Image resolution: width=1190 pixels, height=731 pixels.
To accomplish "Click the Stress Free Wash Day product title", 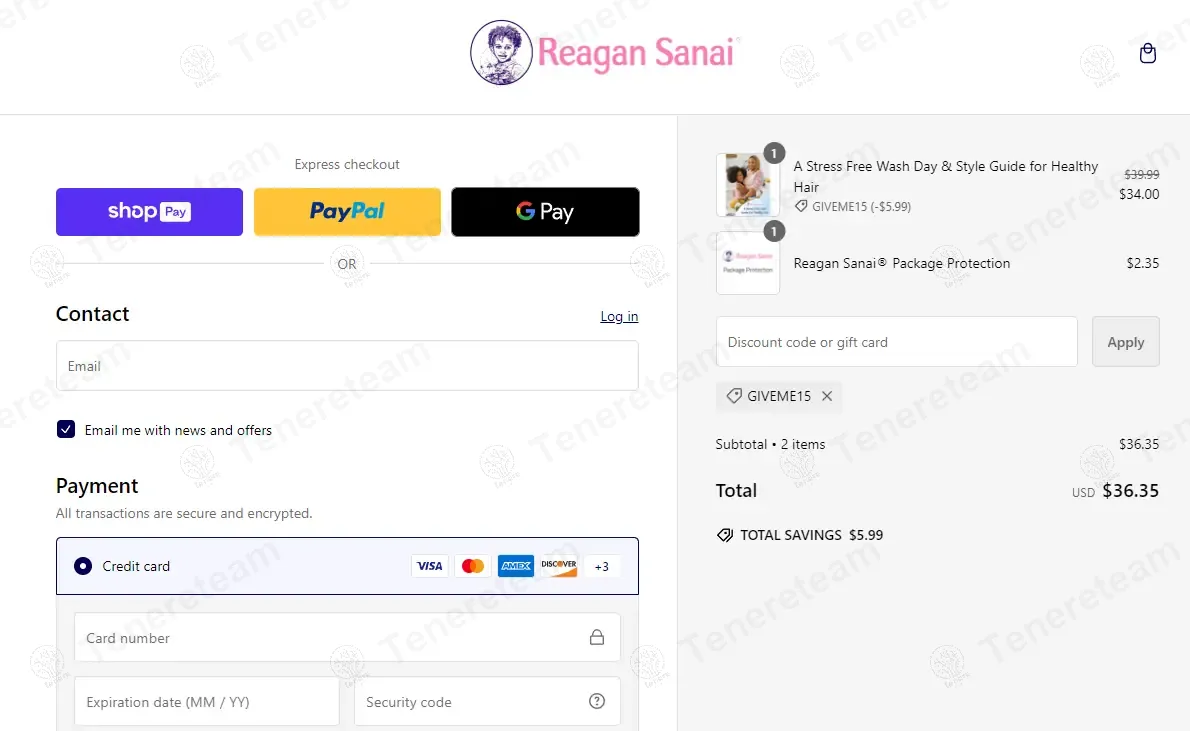I will point(946,176).
